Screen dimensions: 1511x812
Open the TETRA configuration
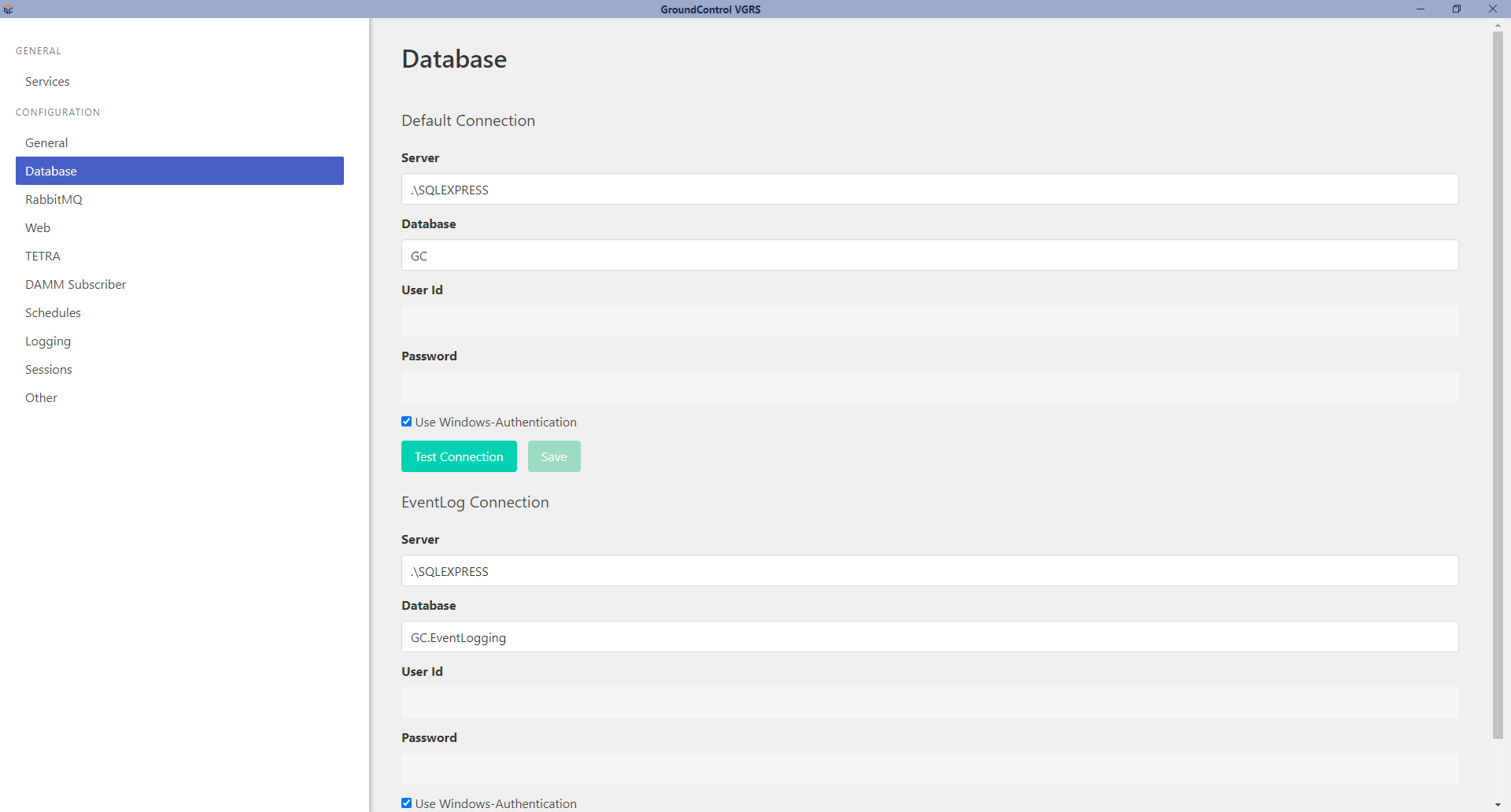[42, 257]
